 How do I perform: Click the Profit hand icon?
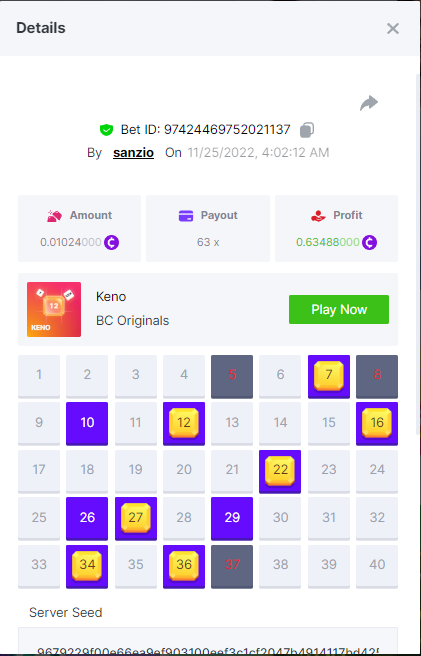tap(318, 215)
